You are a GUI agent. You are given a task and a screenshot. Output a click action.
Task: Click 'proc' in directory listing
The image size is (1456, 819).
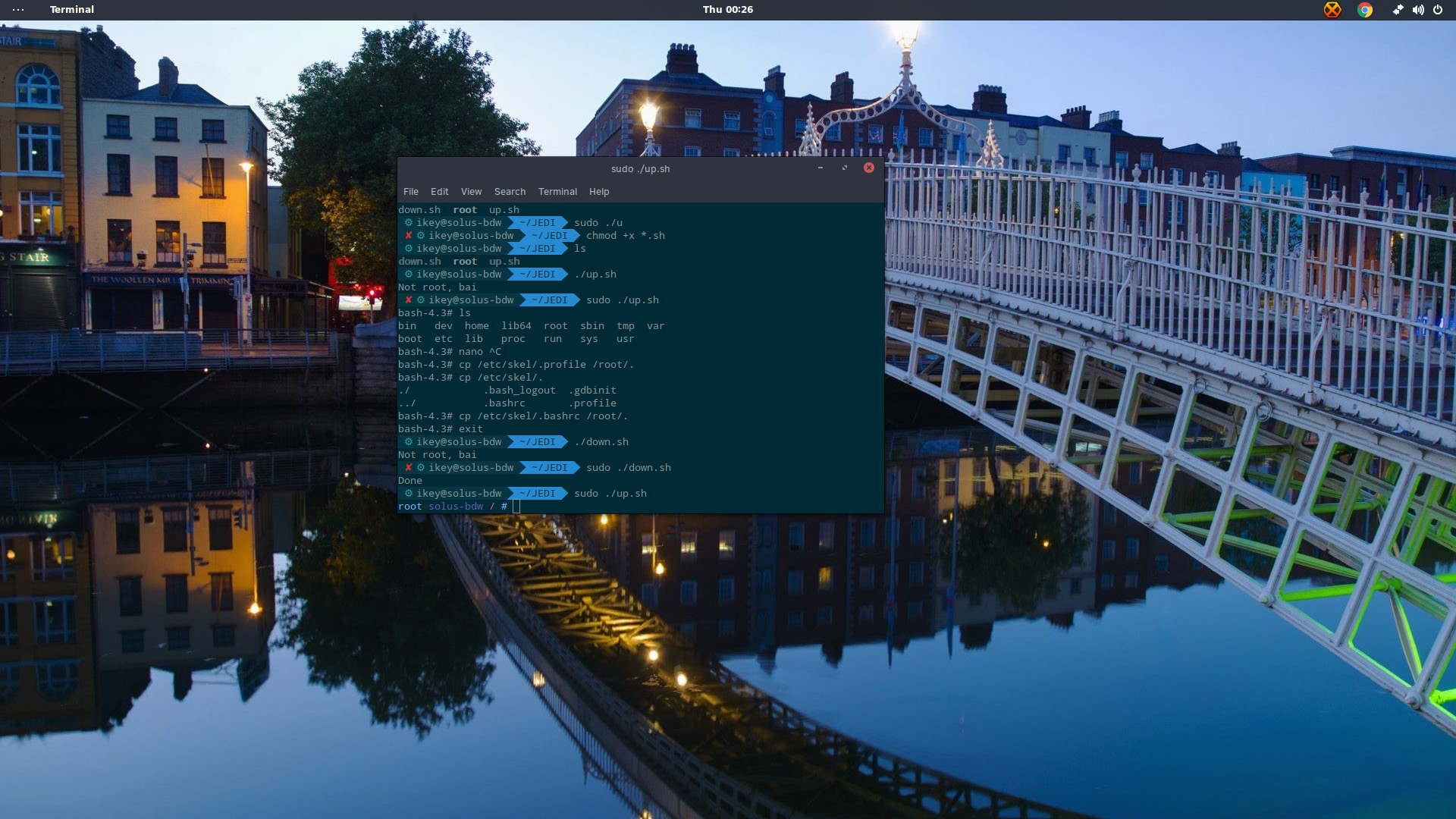pos(513,339)
